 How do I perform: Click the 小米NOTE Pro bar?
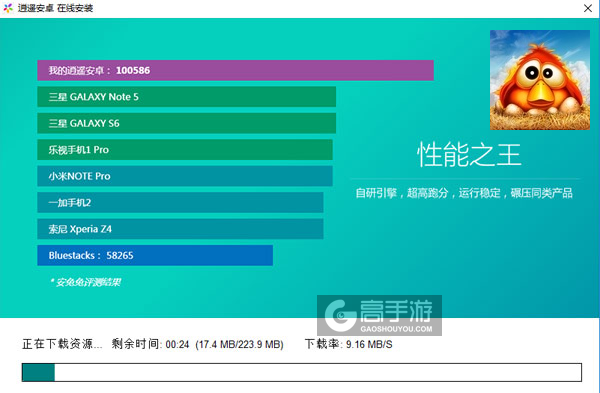(185, 176)
